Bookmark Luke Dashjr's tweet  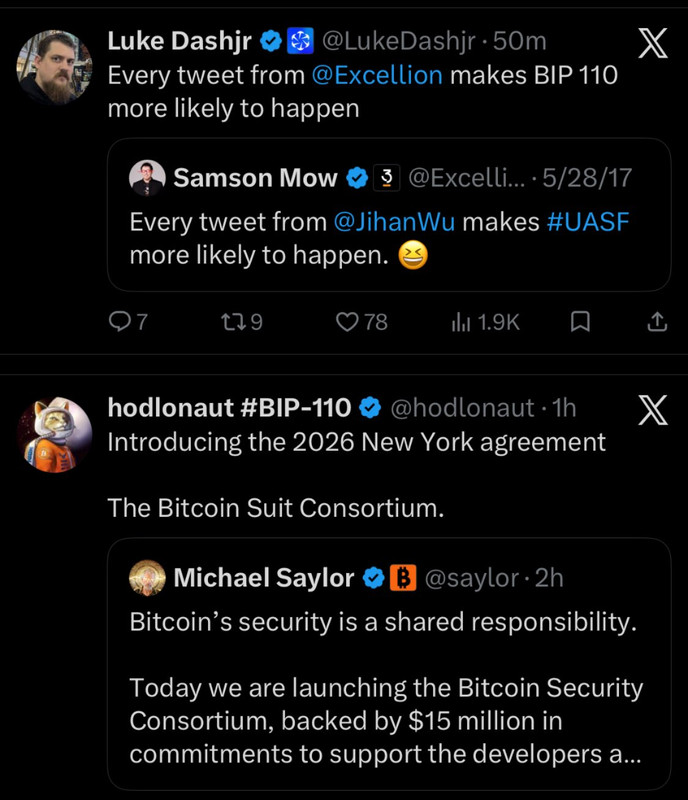[x=580, y=322]
